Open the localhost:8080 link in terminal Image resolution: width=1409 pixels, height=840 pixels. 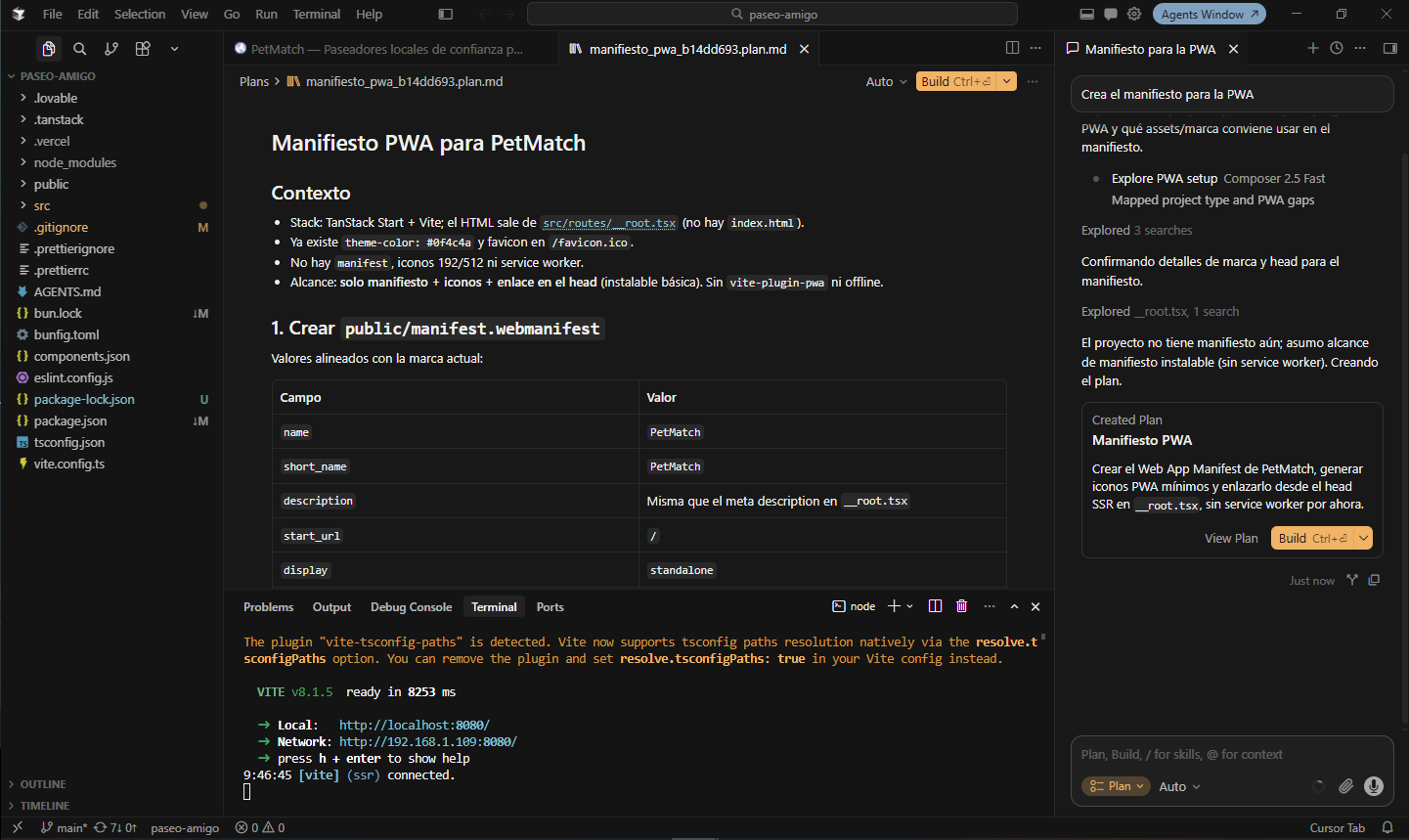pos(415,725)
